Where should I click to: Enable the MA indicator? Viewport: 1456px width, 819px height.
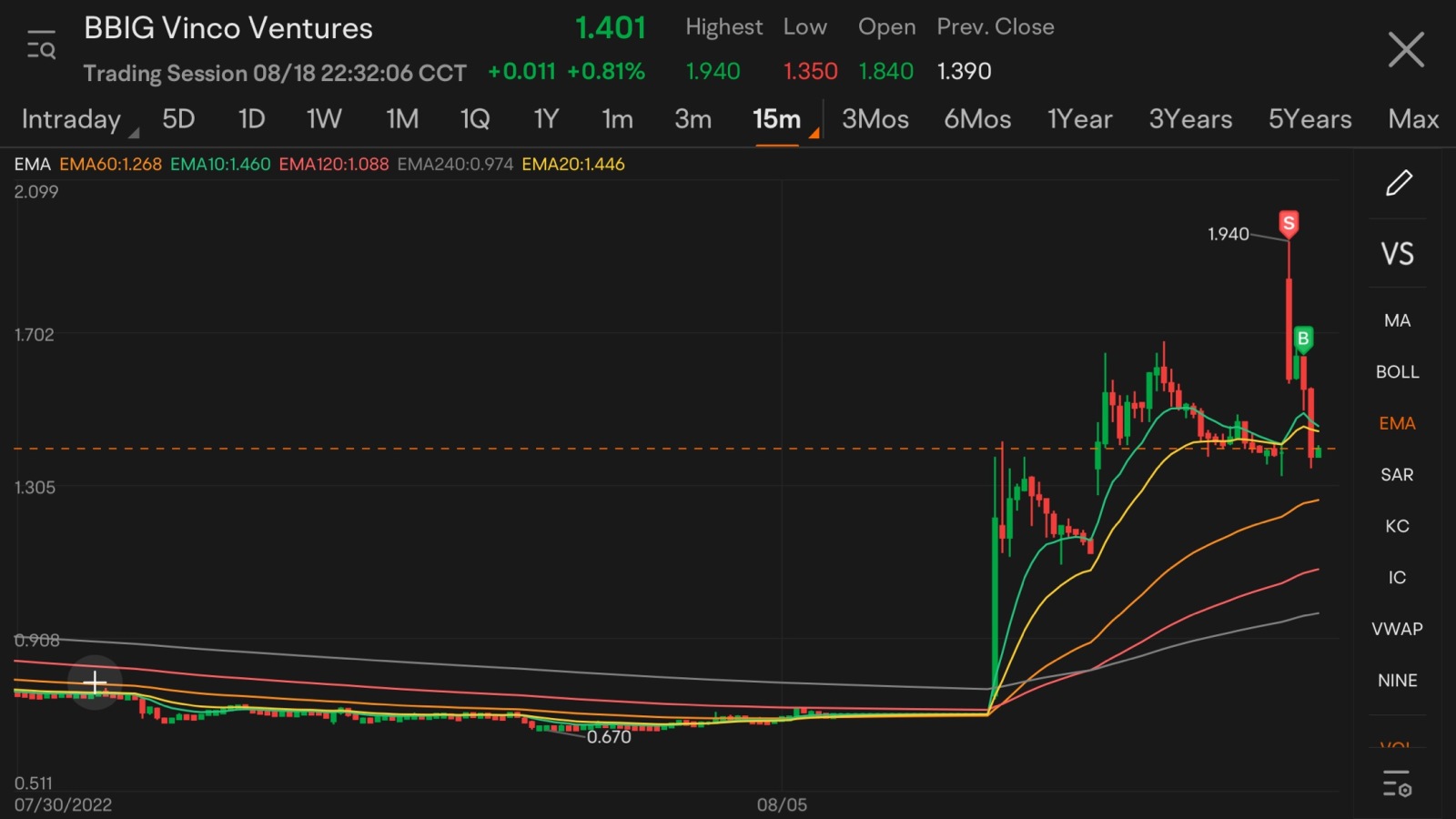click(x=1397, y=320)
